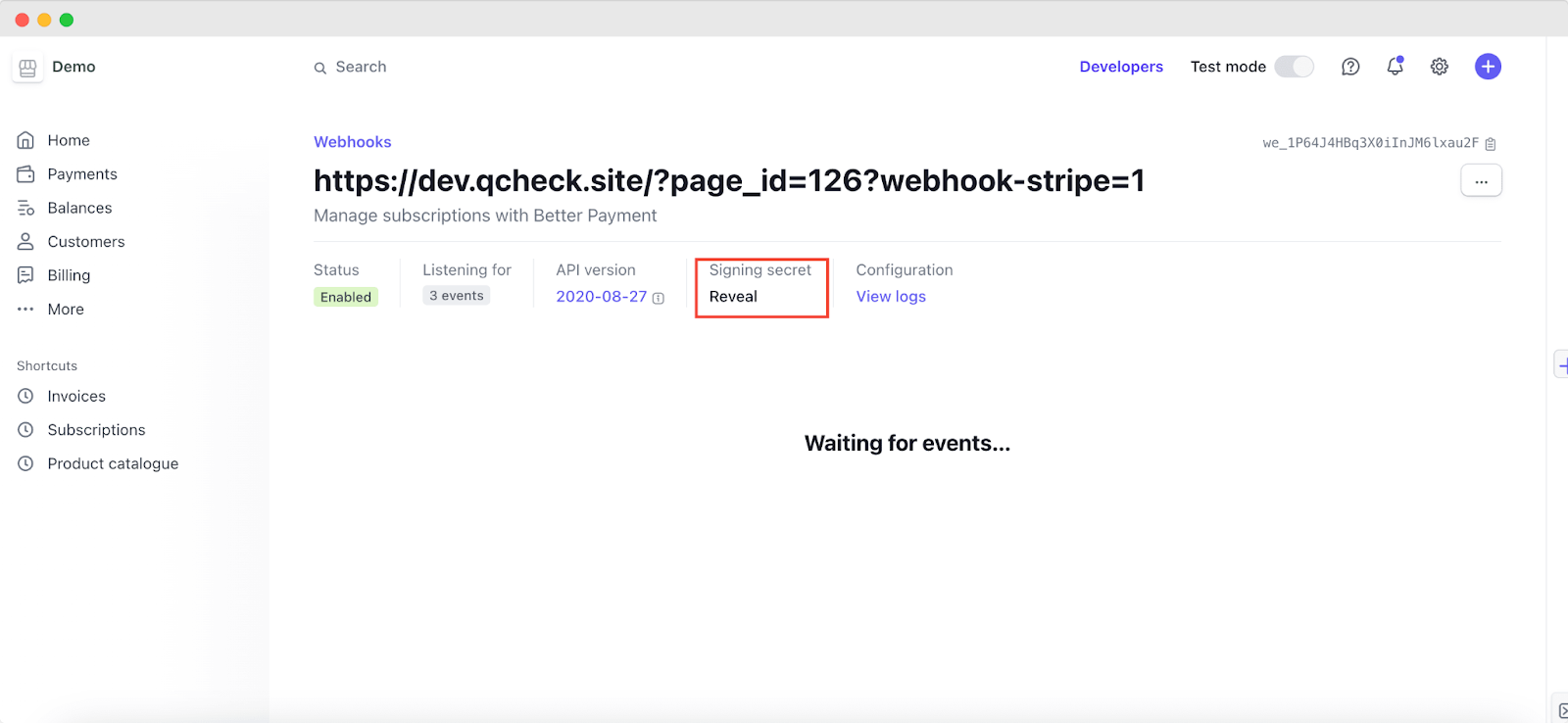Screen dimensions: 1568x723
Task: Click the Test mode label
Action: (1228, 67)
